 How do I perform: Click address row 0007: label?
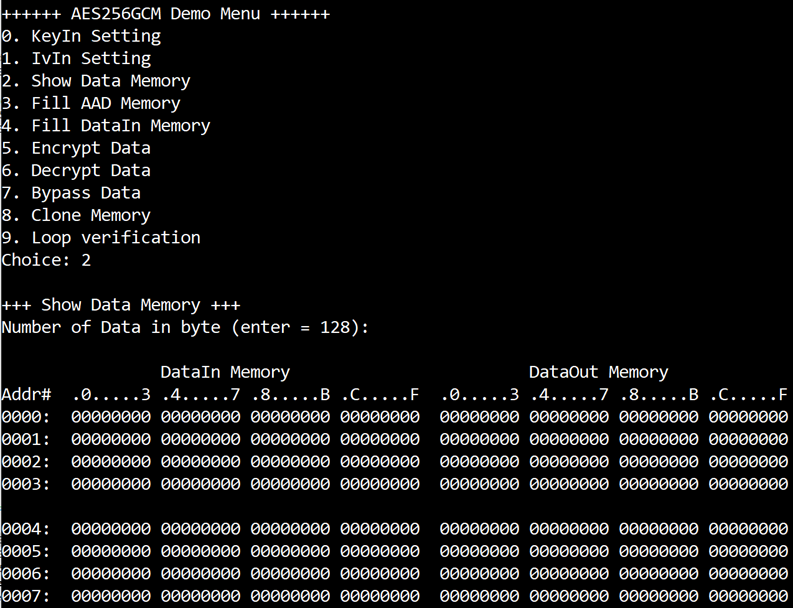pyautogui.click(x=26, y=596)
